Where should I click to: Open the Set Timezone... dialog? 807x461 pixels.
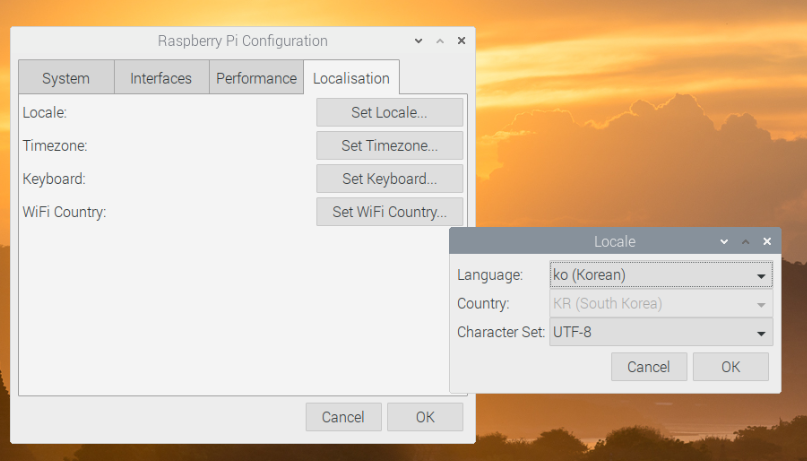tap(390, 146)
